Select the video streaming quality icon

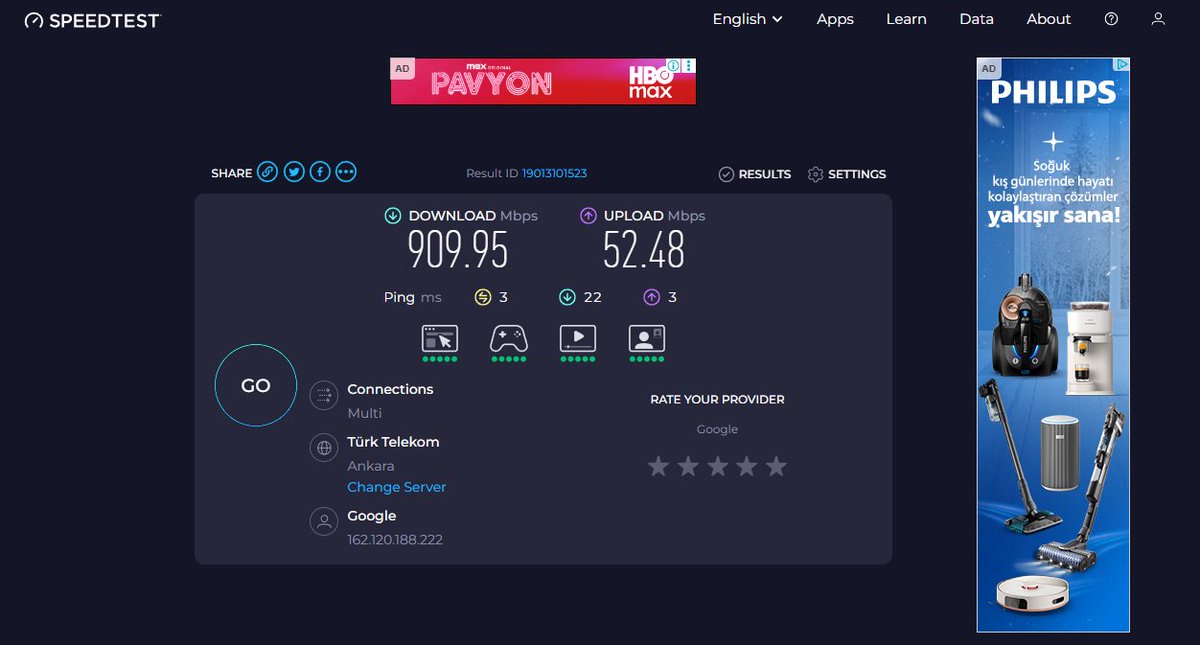tap(578, 338)
